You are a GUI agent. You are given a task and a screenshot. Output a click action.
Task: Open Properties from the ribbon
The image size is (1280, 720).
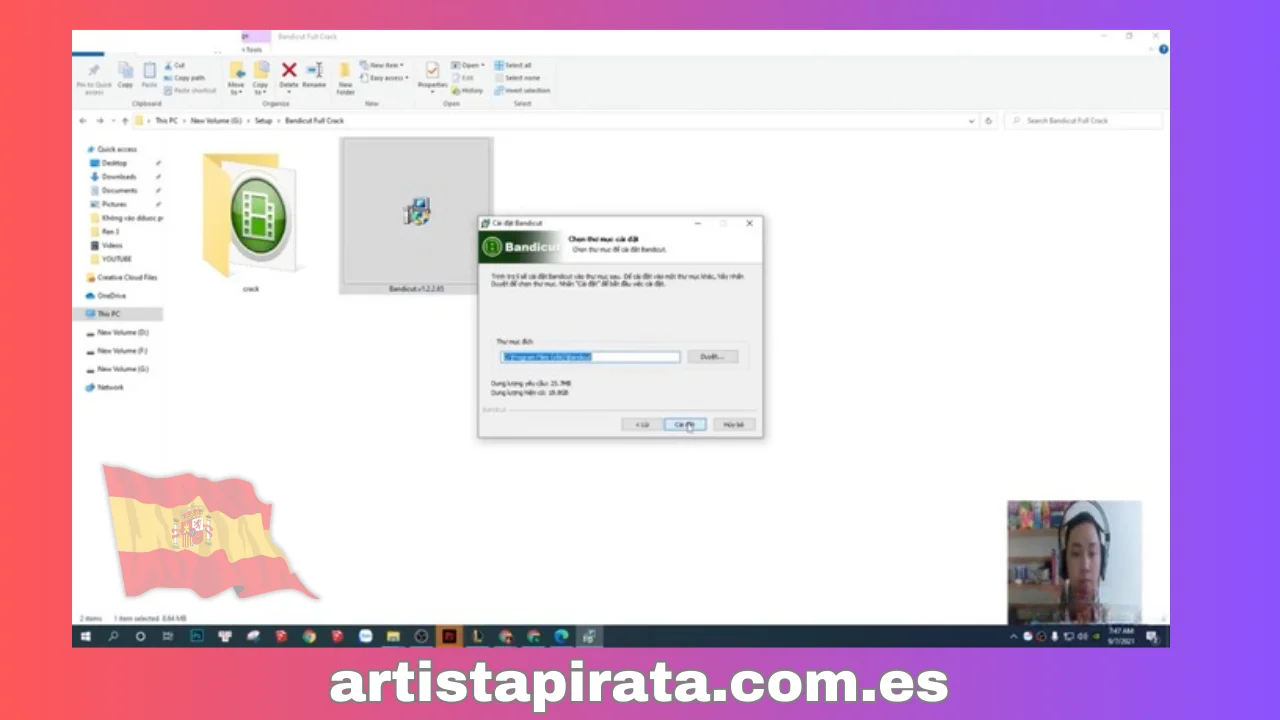click(432, 75)
